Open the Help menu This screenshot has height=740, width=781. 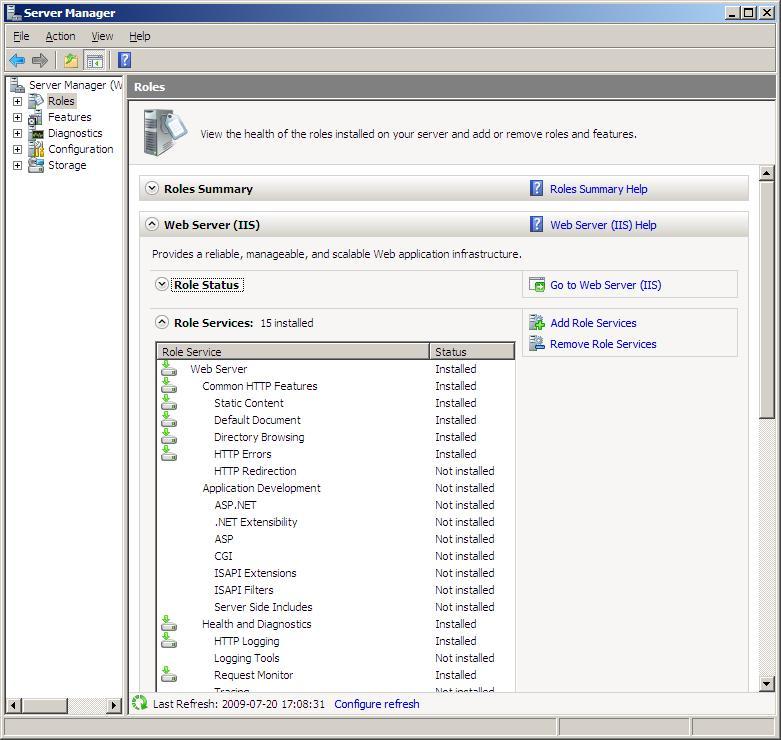coord(139,36)
